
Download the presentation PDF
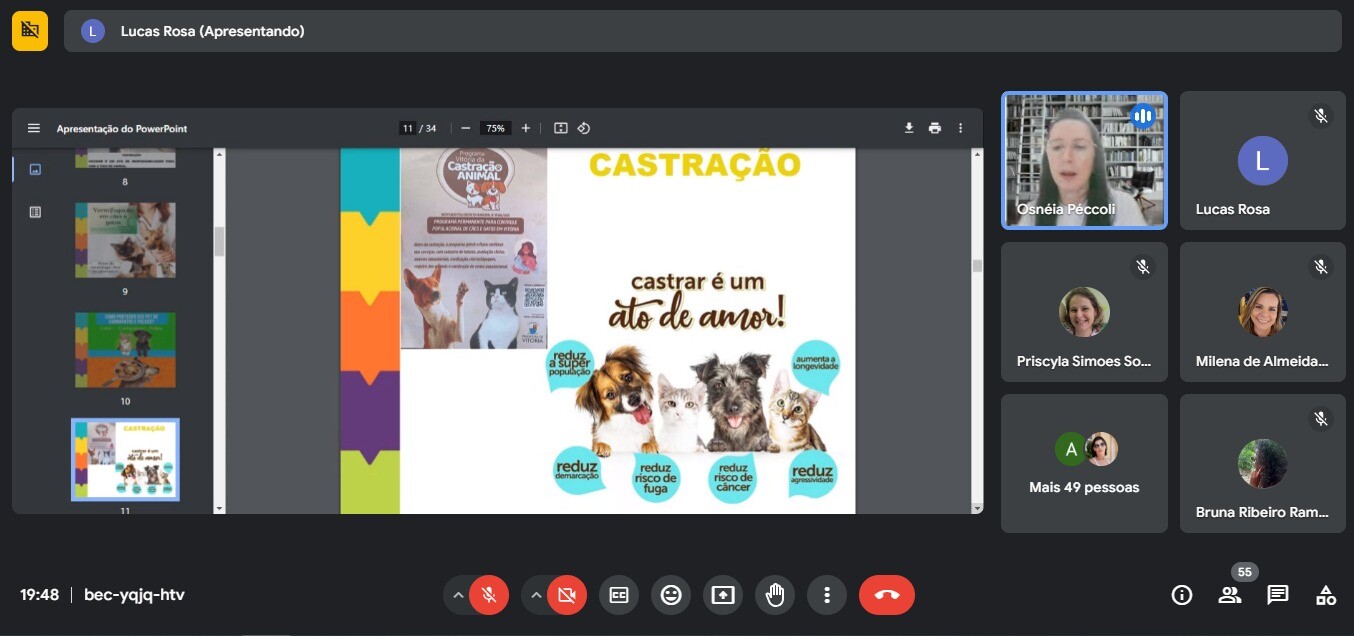point(909,128)
